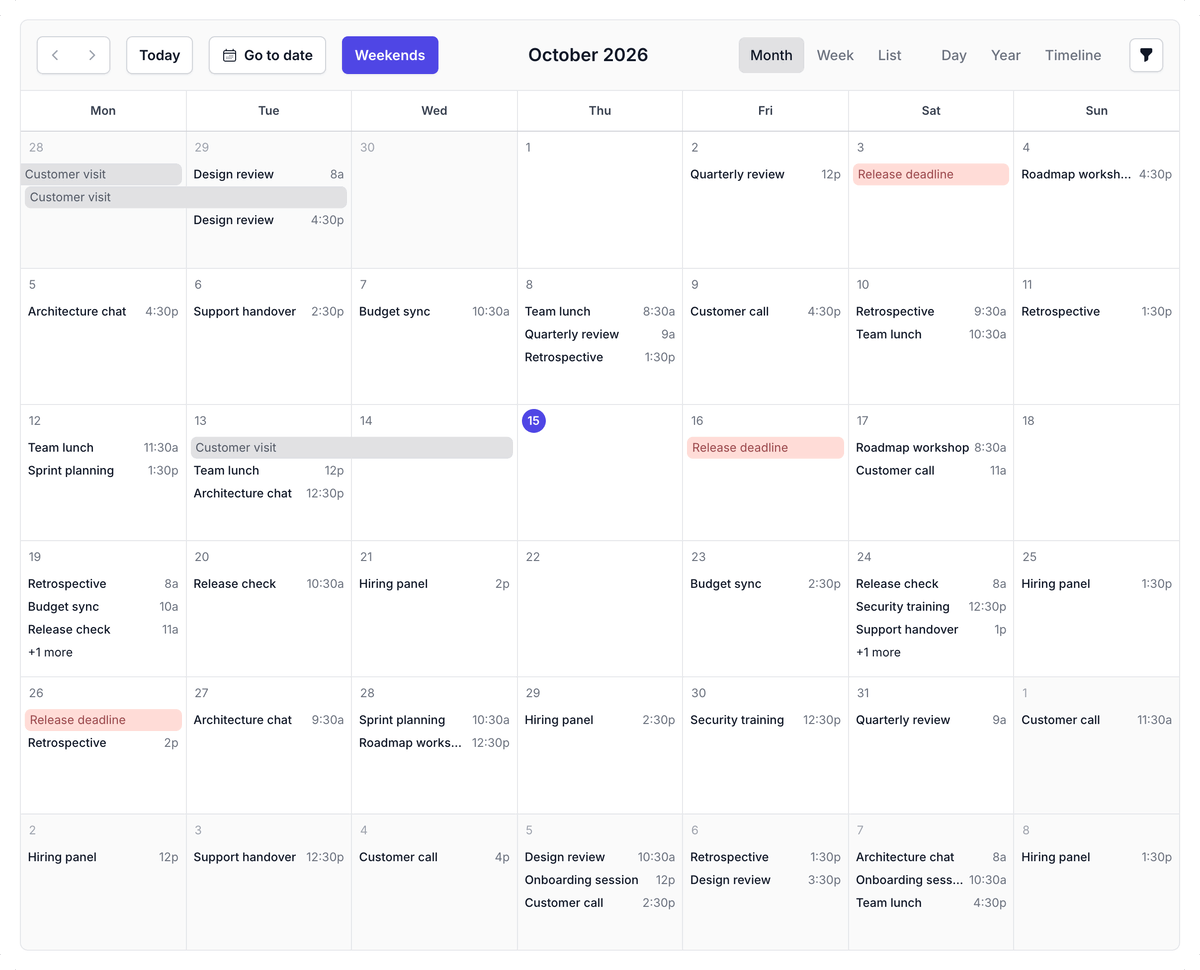Open Release deadline on October 26
Viewport: 1200px width, 970px height.
click(x=103, y=720)
